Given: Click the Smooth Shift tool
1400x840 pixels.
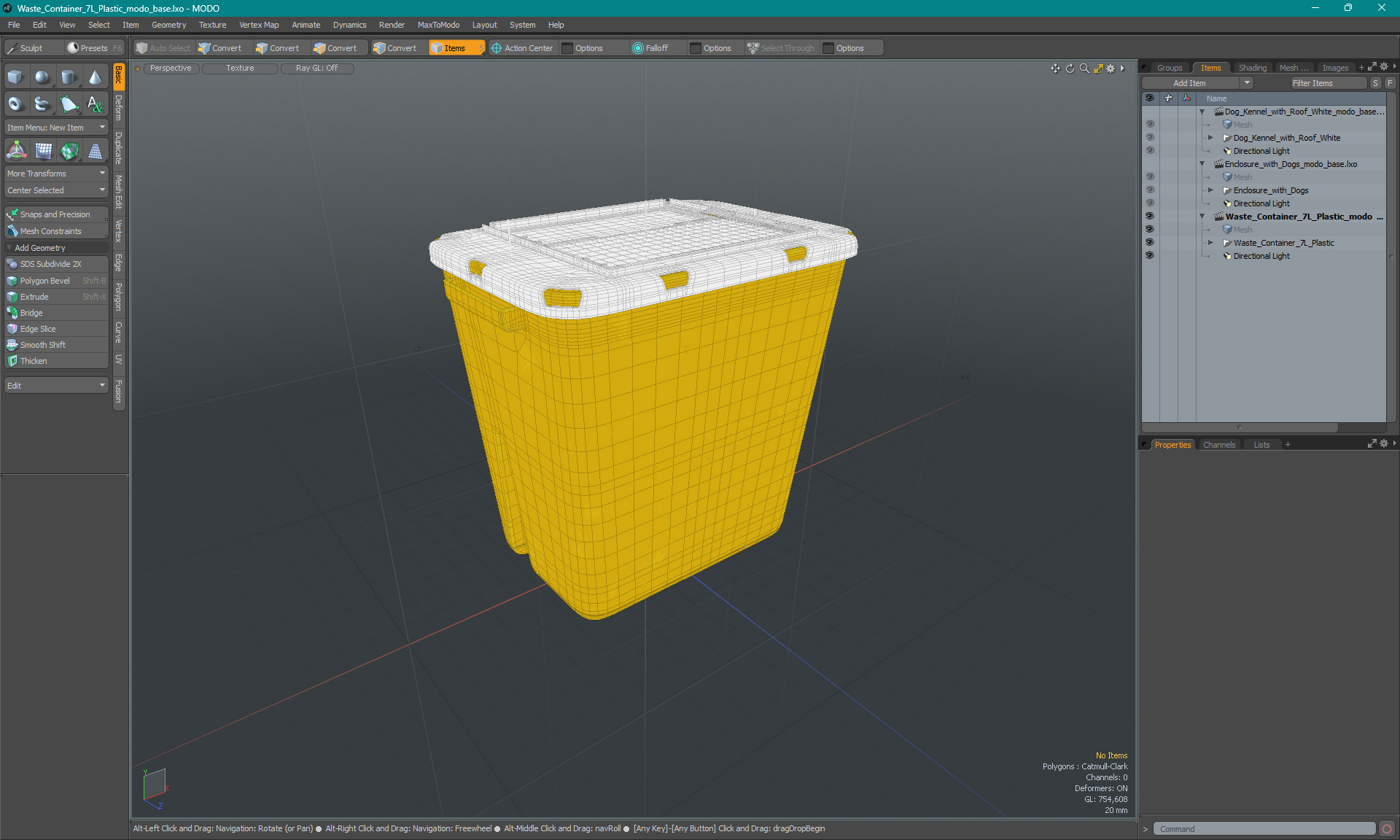Looking at the screenshot, I should (x=56, y=345).
